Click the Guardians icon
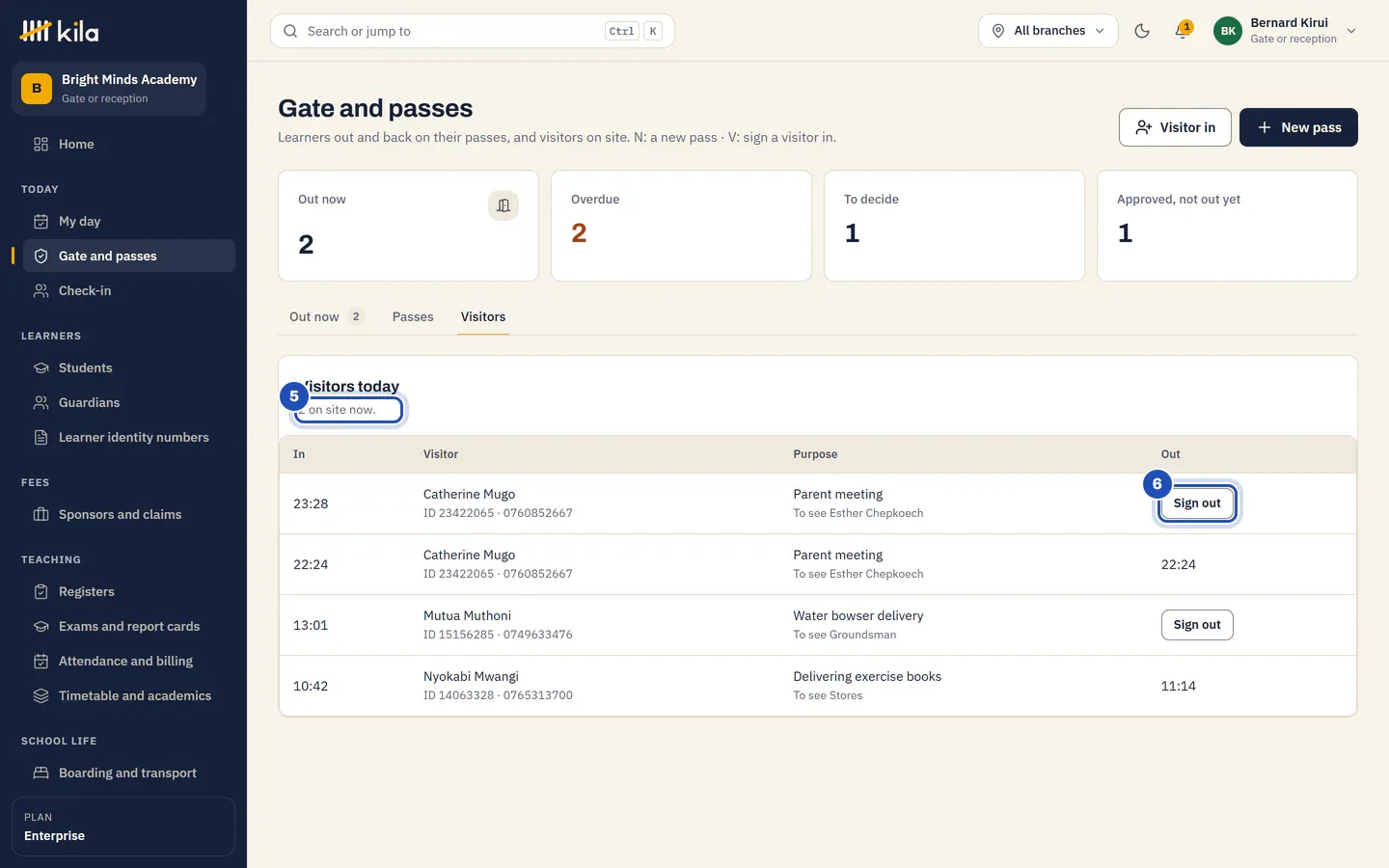1389x868 pixels. tap(41, 402)
